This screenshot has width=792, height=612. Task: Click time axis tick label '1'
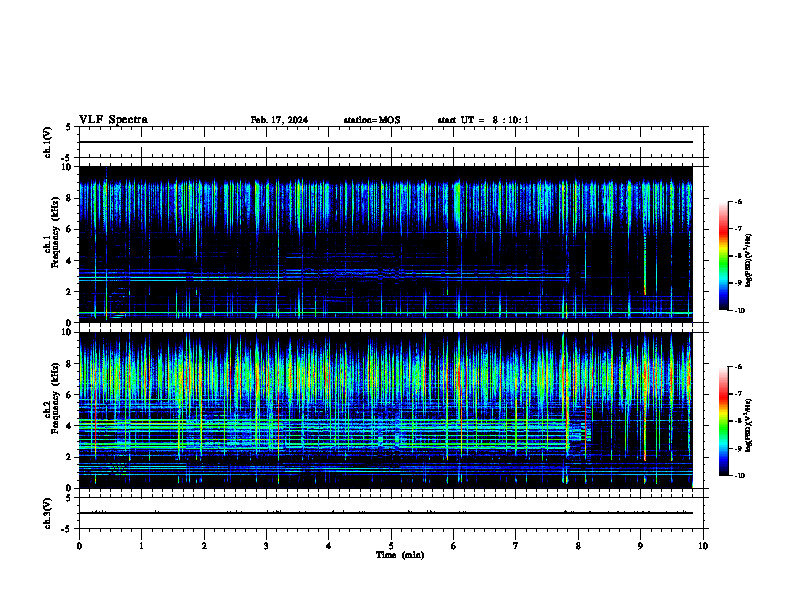tap(141, 546)
